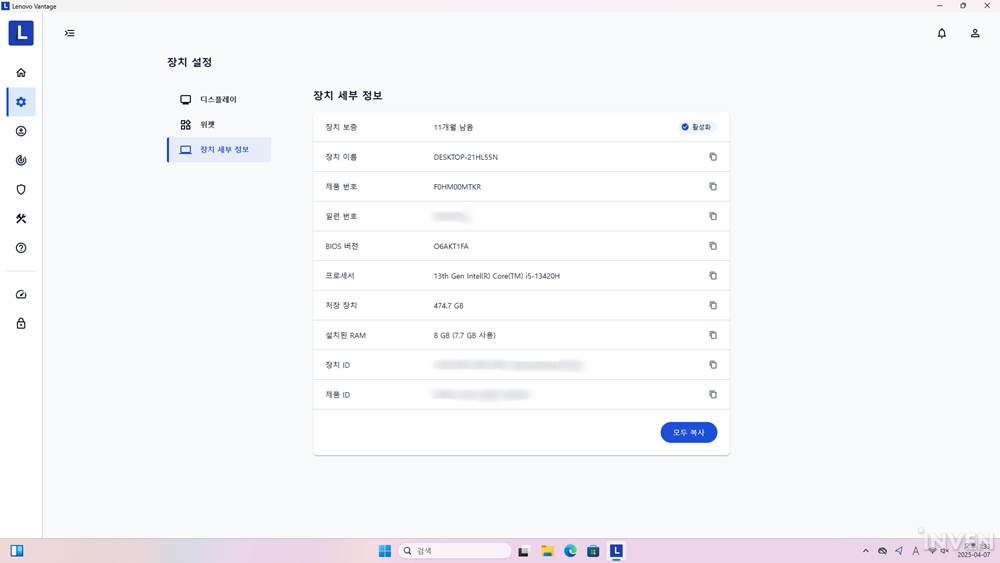The height and width of the screenshot is (563, 1000).
Task: Open the system update download icon
Action: (21, 131)
